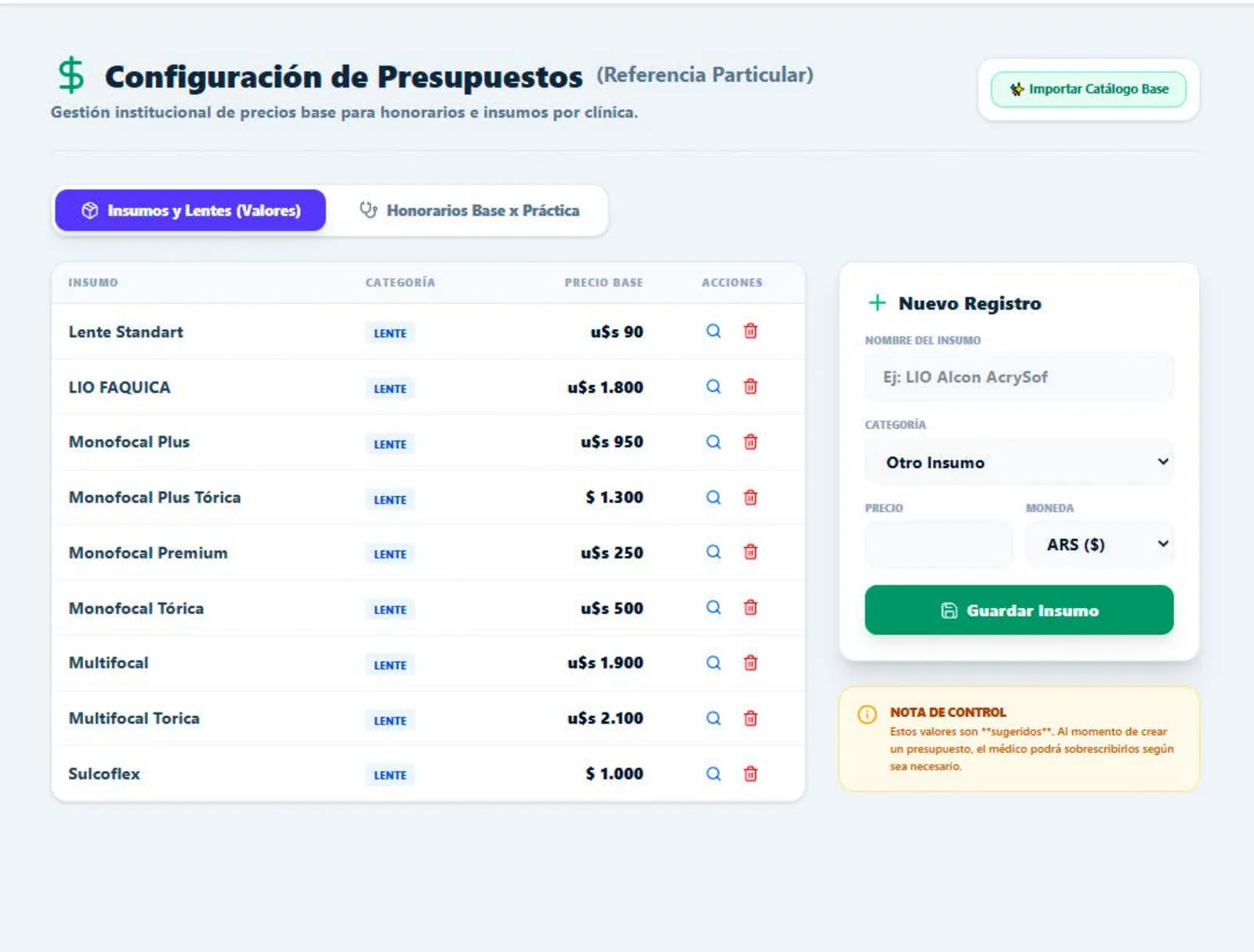The width and height of the screenshot is (1254, 952).
Task: Click the u$s 1.800 price value
Action: point(605,388)
